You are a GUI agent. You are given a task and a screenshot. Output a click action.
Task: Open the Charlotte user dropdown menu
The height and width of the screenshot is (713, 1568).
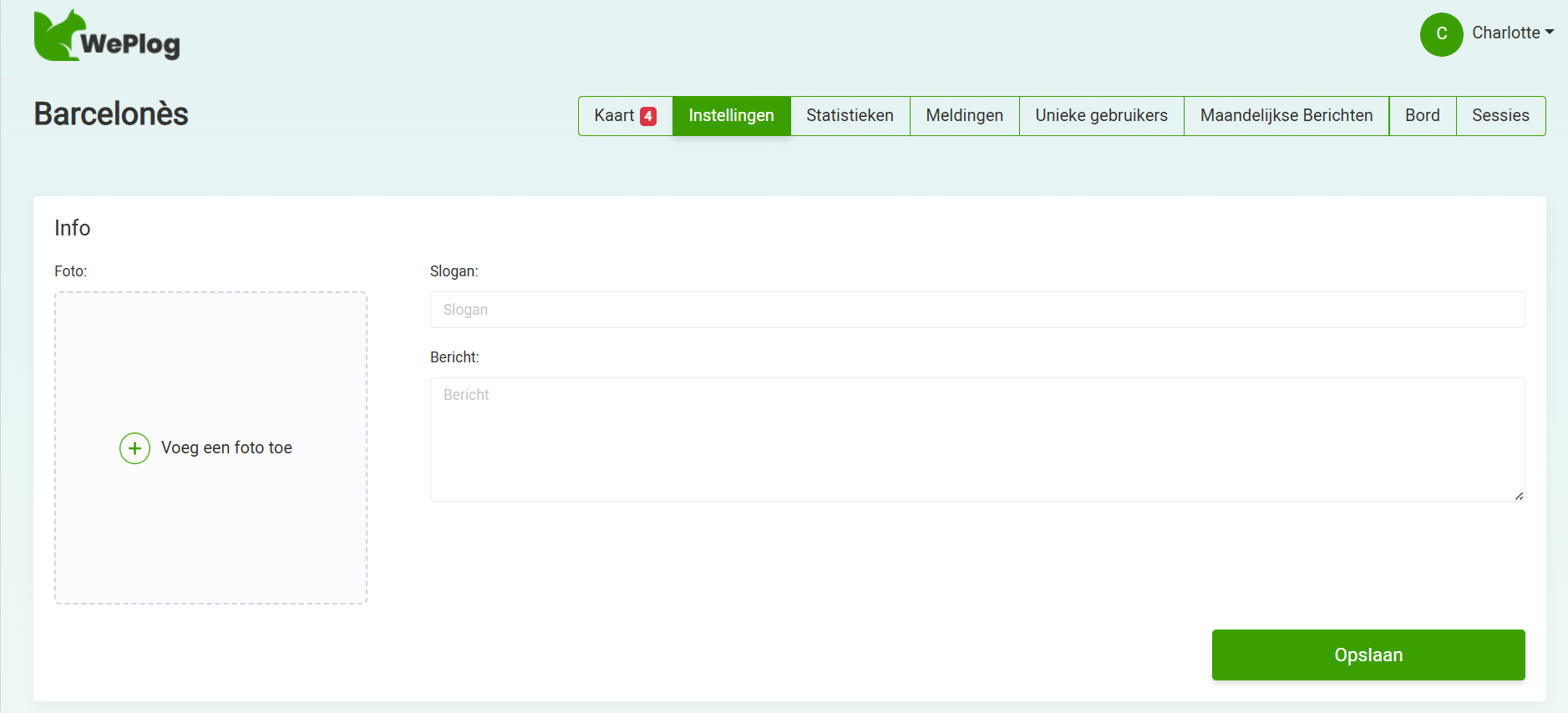pos(1512,33)
